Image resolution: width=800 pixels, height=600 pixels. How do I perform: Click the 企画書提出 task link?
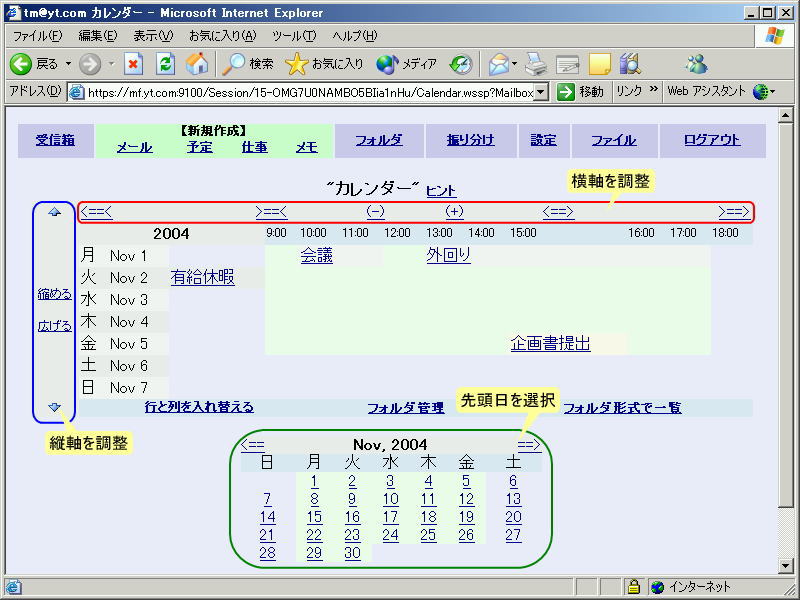(x=550, y=344)
